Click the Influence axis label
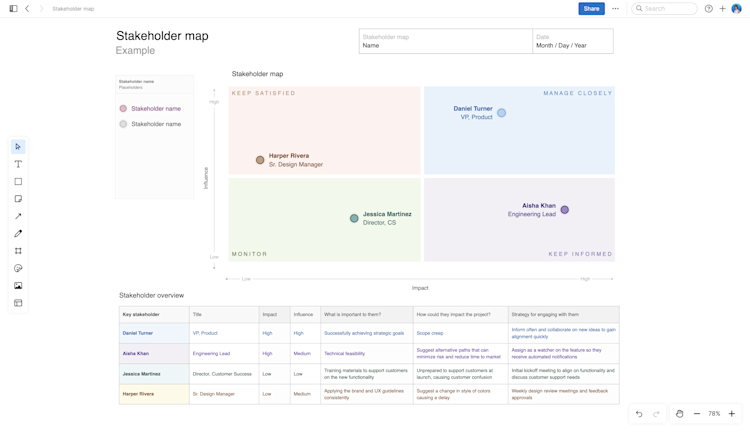 coord(206,178)
